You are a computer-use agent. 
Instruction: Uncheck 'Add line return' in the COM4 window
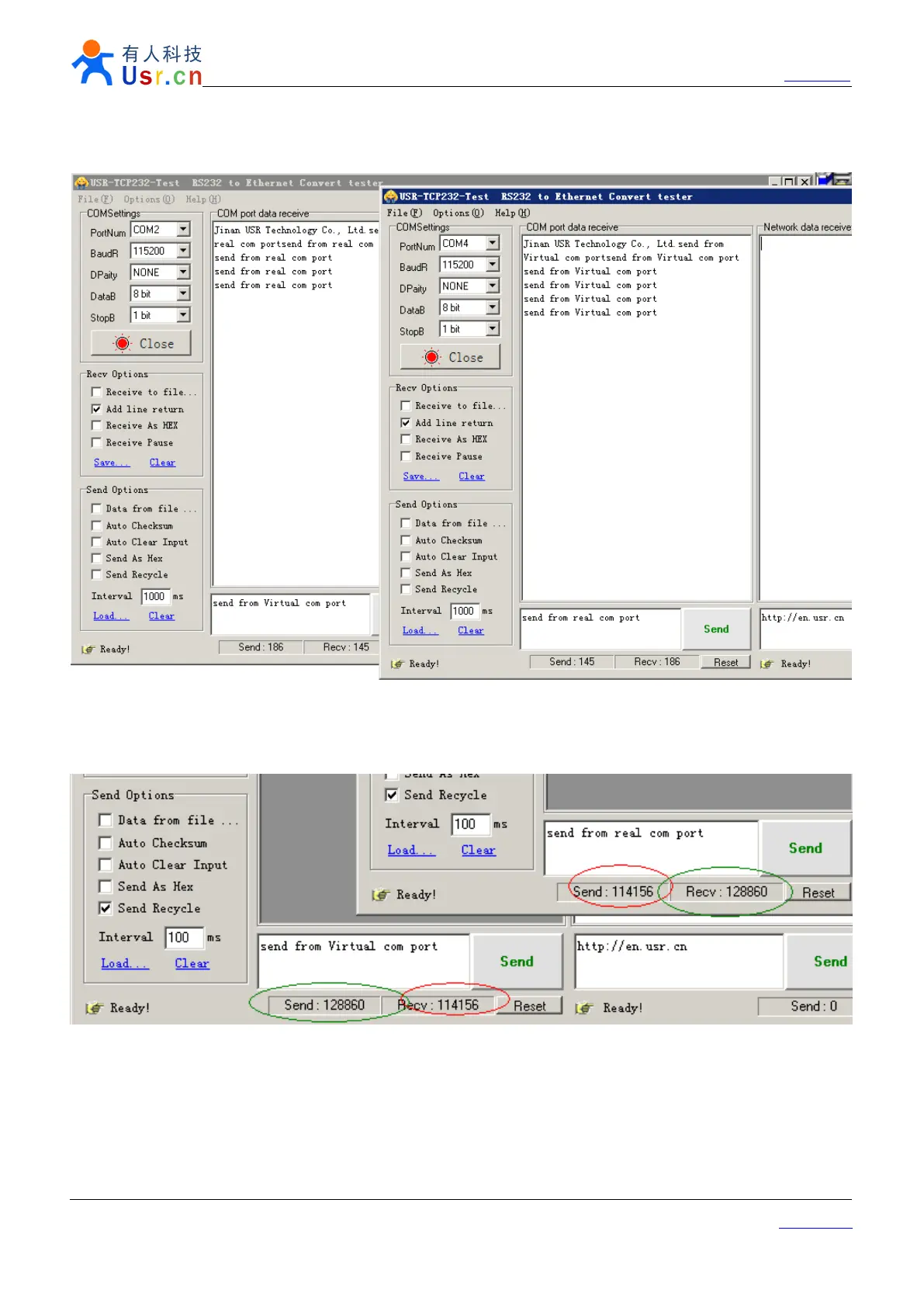point(406,423)
